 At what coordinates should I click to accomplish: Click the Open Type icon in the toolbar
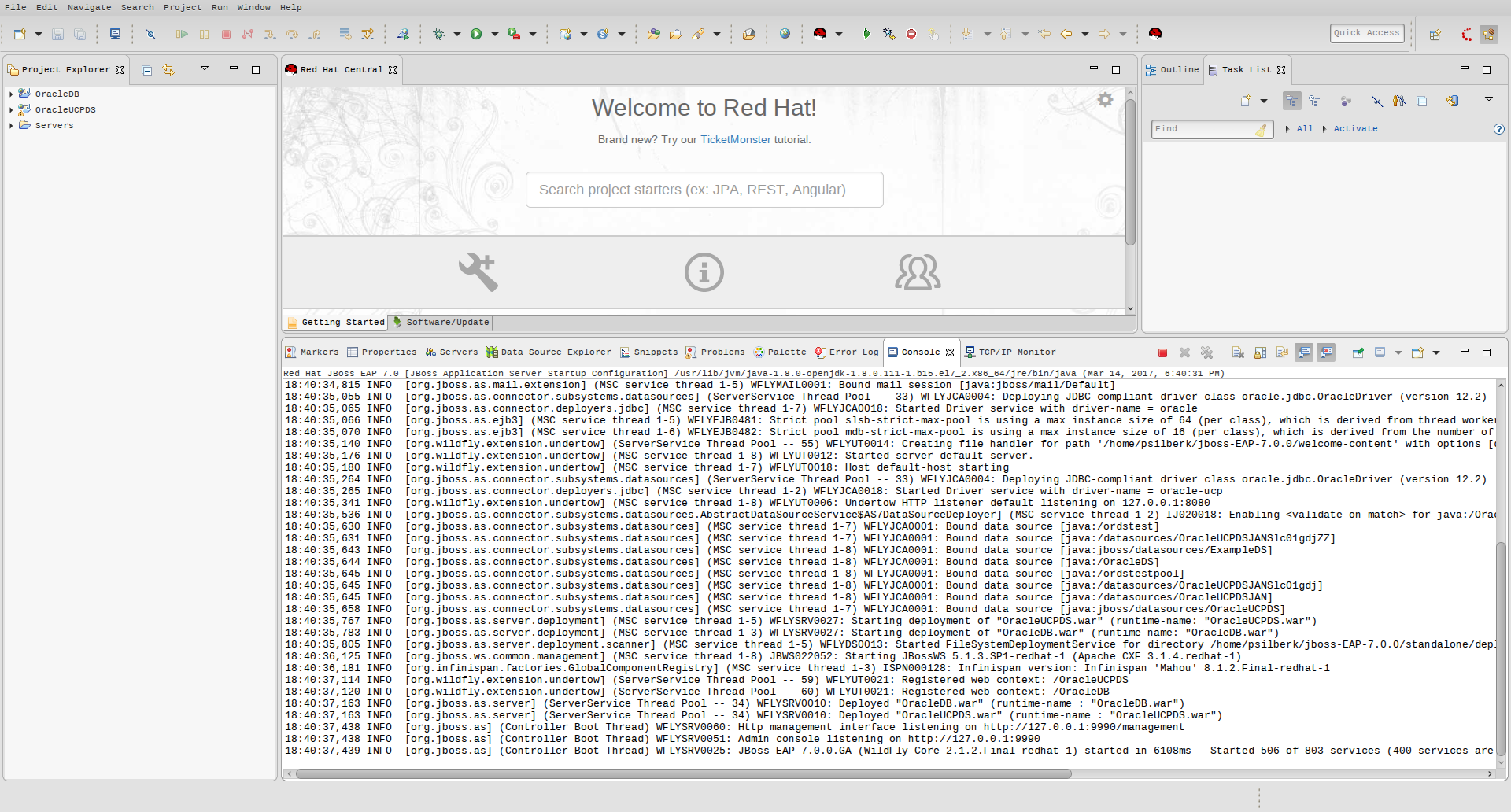click(x=654, y=34)
